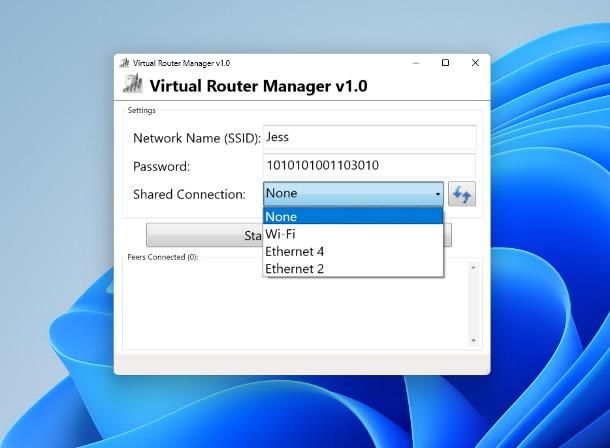Click the Start Virtual Router button

coord(204,235)
